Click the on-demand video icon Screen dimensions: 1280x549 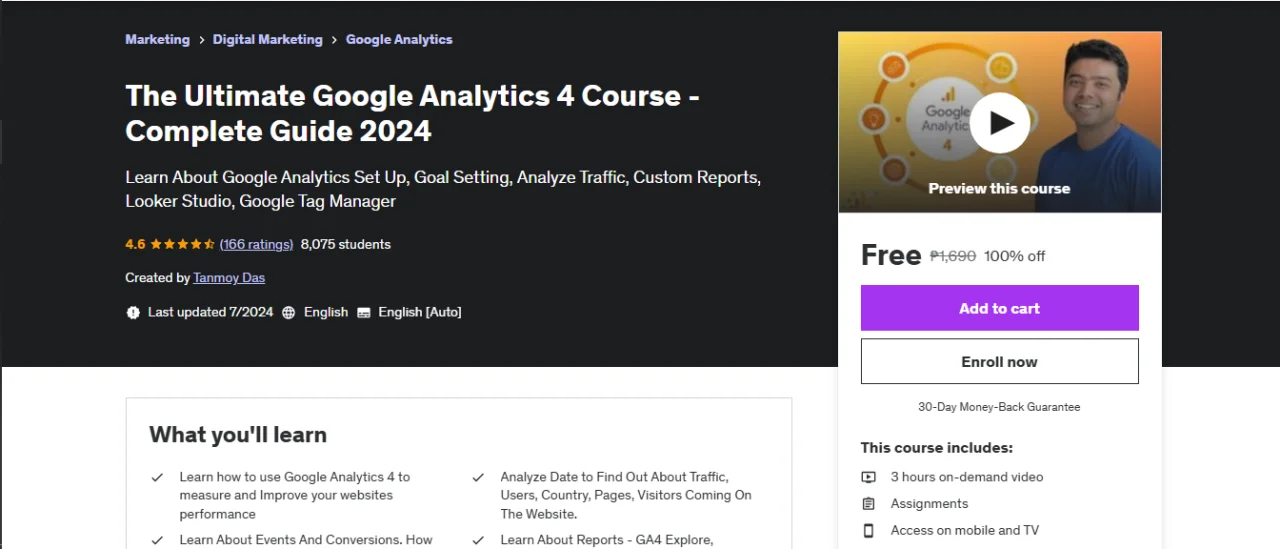click(x=869, y=477)
